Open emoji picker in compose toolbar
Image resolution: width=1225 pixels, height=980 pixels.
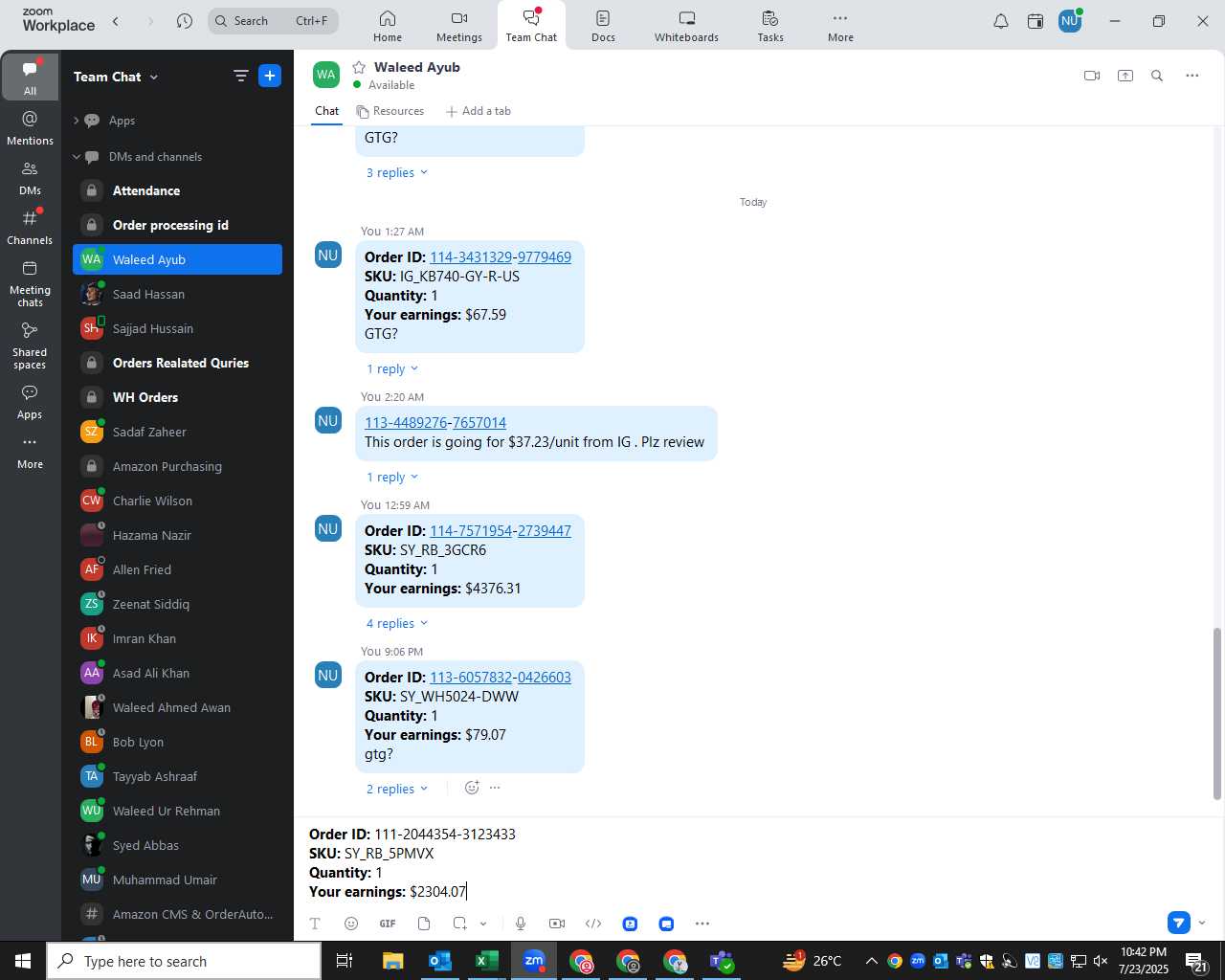tap(351, 924)
